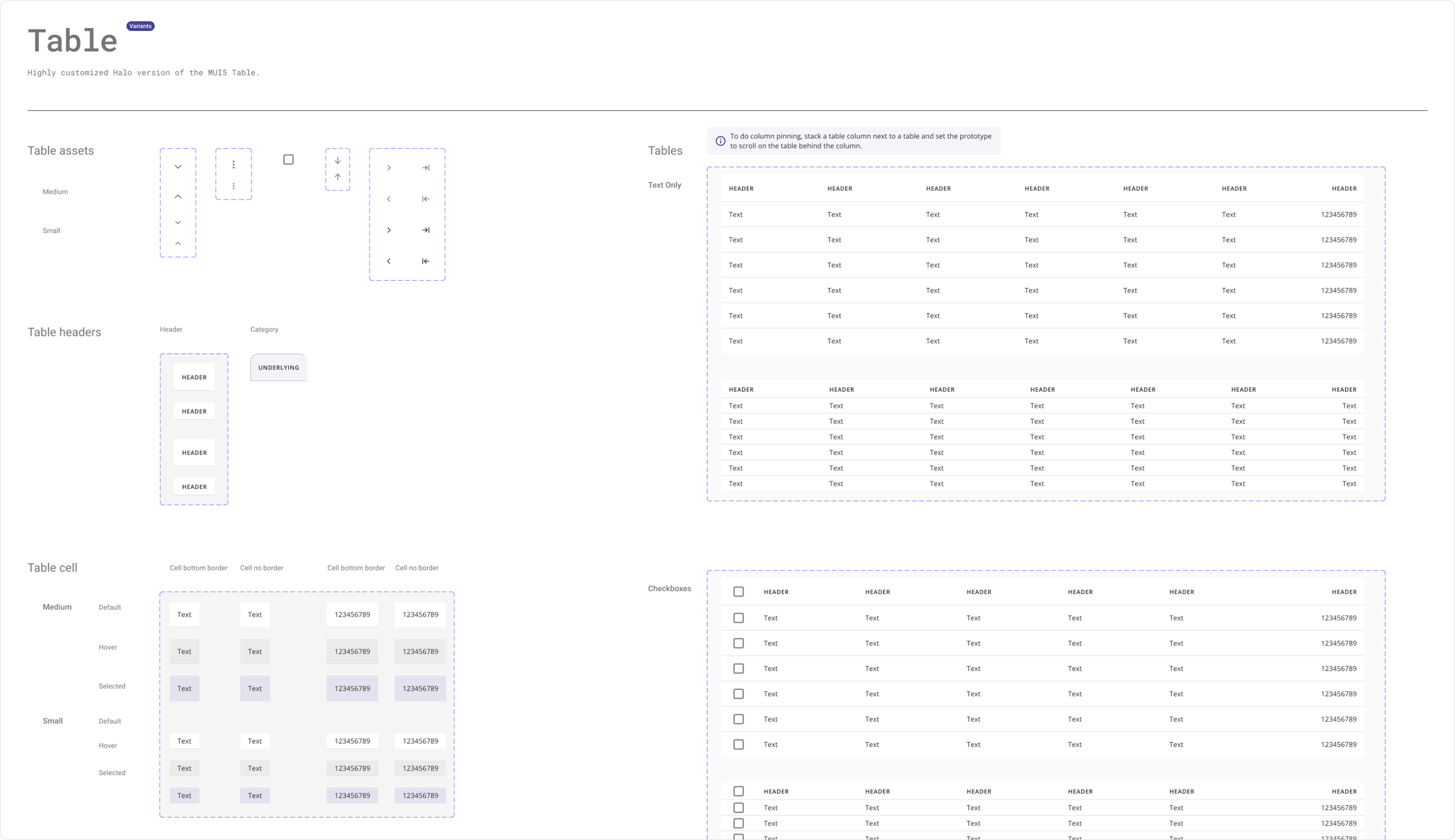1455x840 pixels.
Task: Click the topmost HEADER cell in Table headers
Action: (194, 377)
